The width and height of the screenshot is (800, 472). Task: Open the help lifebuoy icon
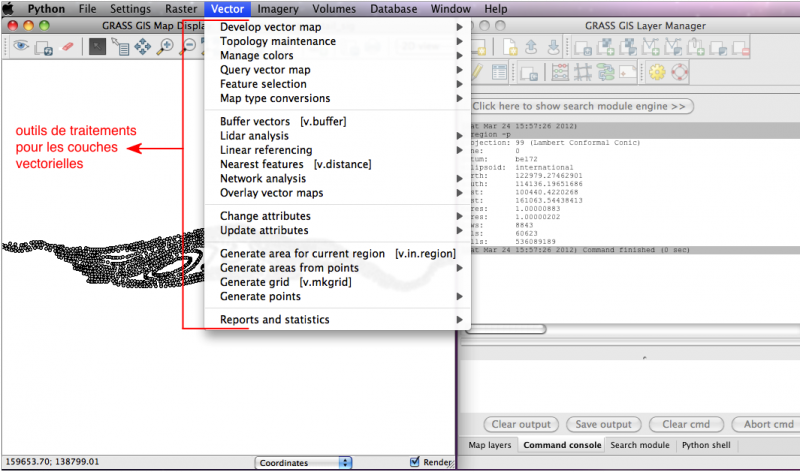[x=680, y=72]
